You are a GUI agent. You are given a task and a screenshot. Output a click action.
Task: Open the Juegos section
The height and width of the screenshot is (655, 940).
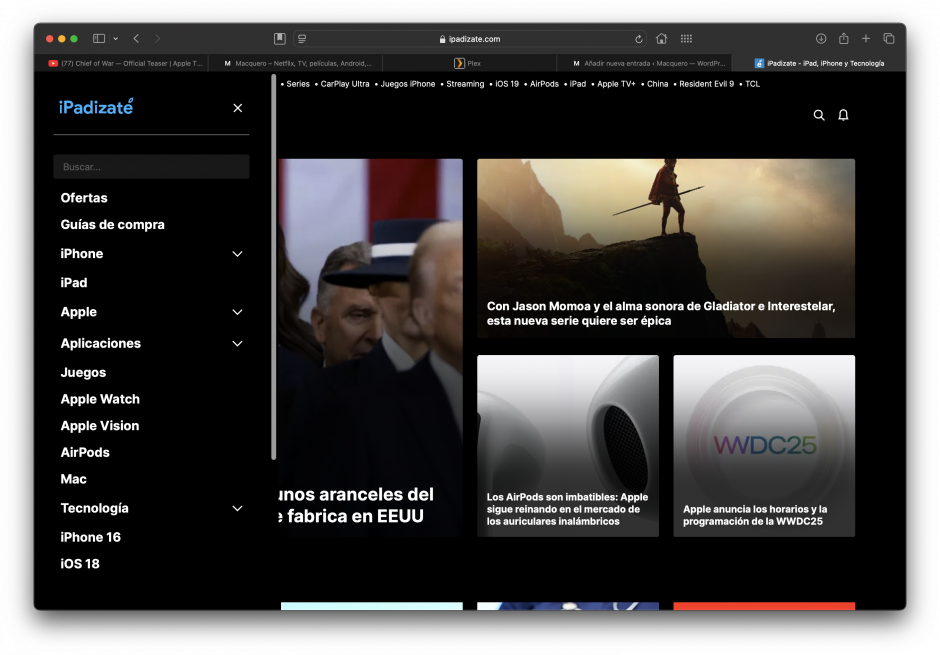point(83,372)
